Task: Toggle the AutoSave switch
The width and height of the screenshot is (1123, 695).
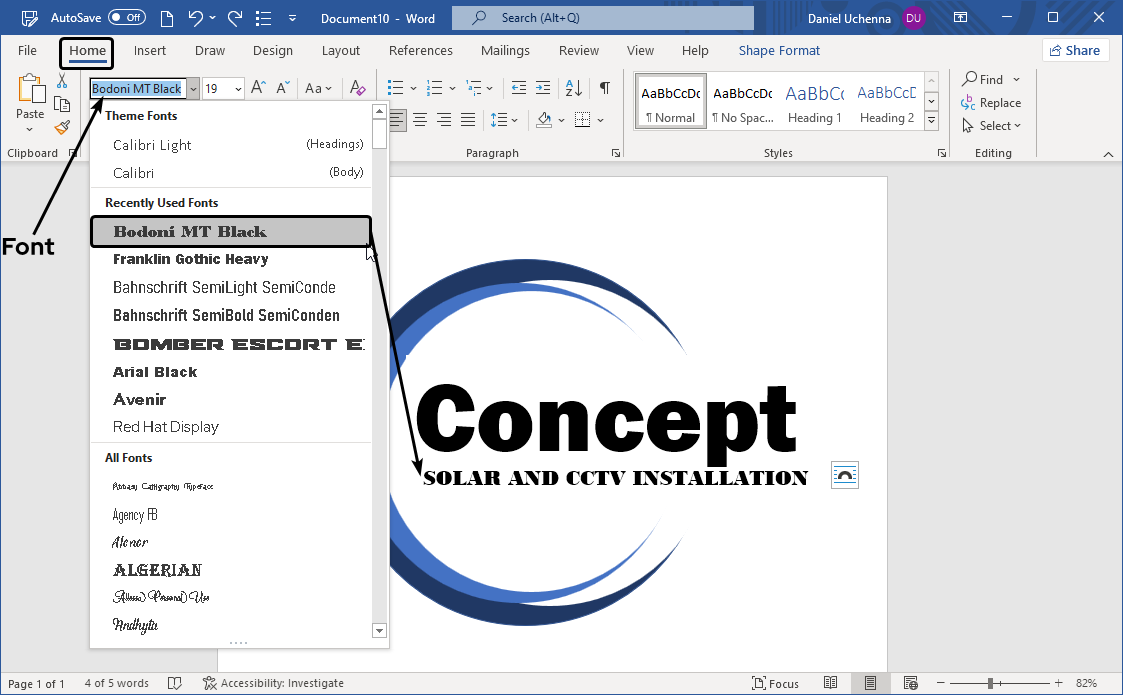Action: click(127, 18)
